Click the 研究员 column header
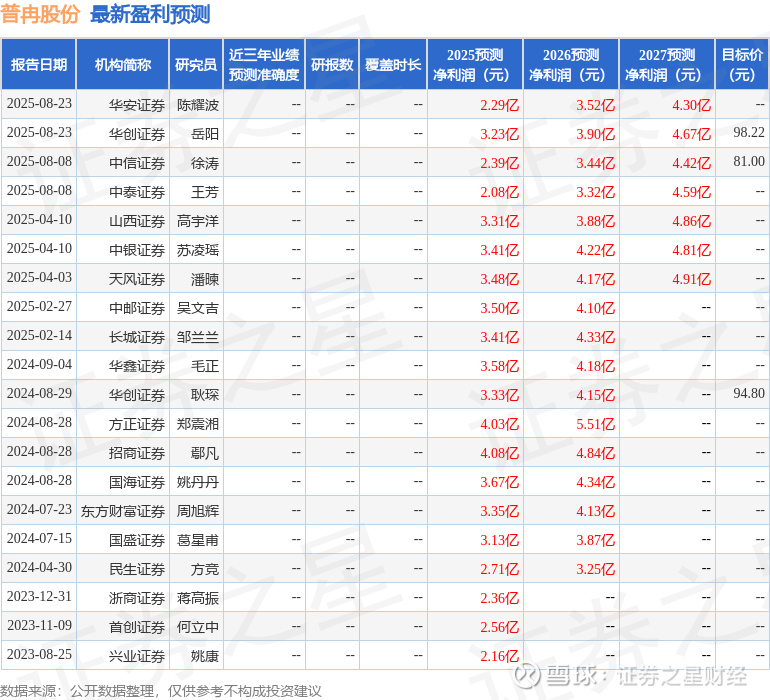 (196, 64)
